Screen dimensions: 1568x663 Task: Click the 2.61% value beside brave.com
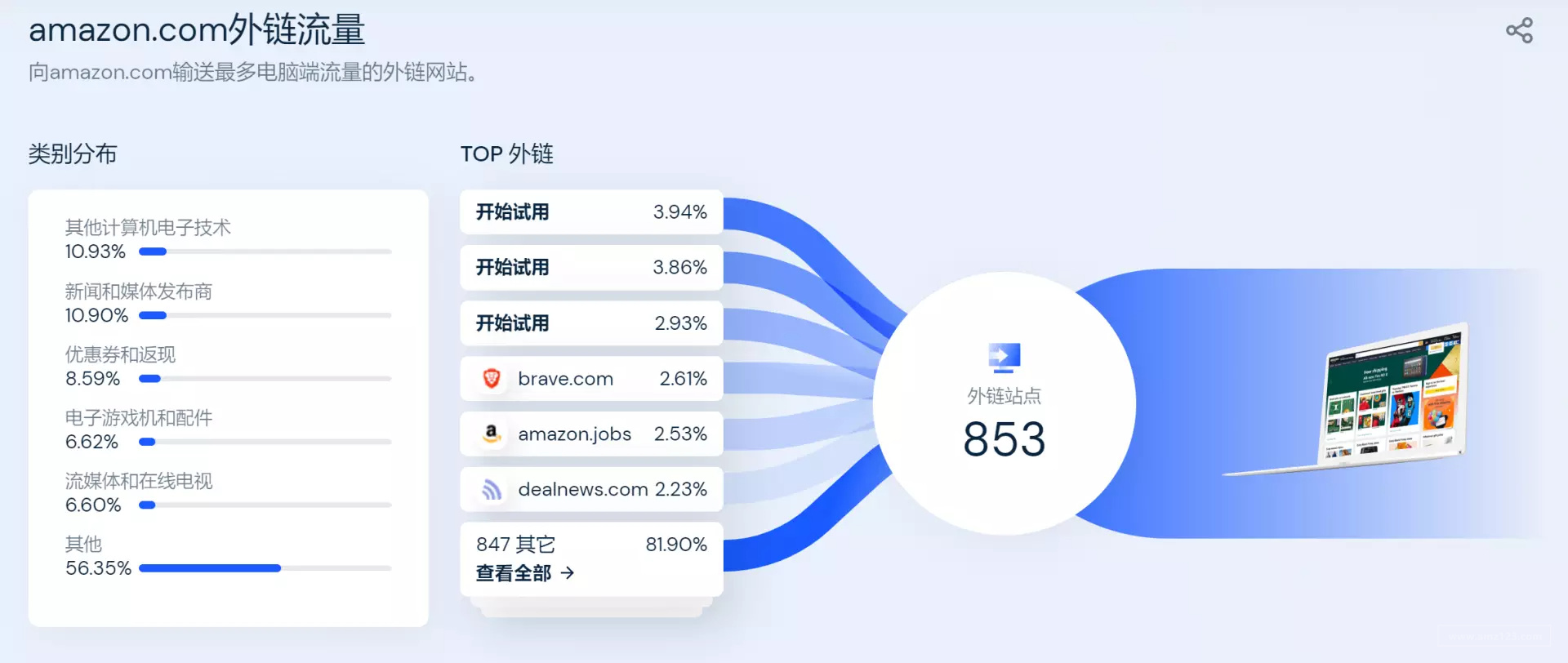coord(683,379)
